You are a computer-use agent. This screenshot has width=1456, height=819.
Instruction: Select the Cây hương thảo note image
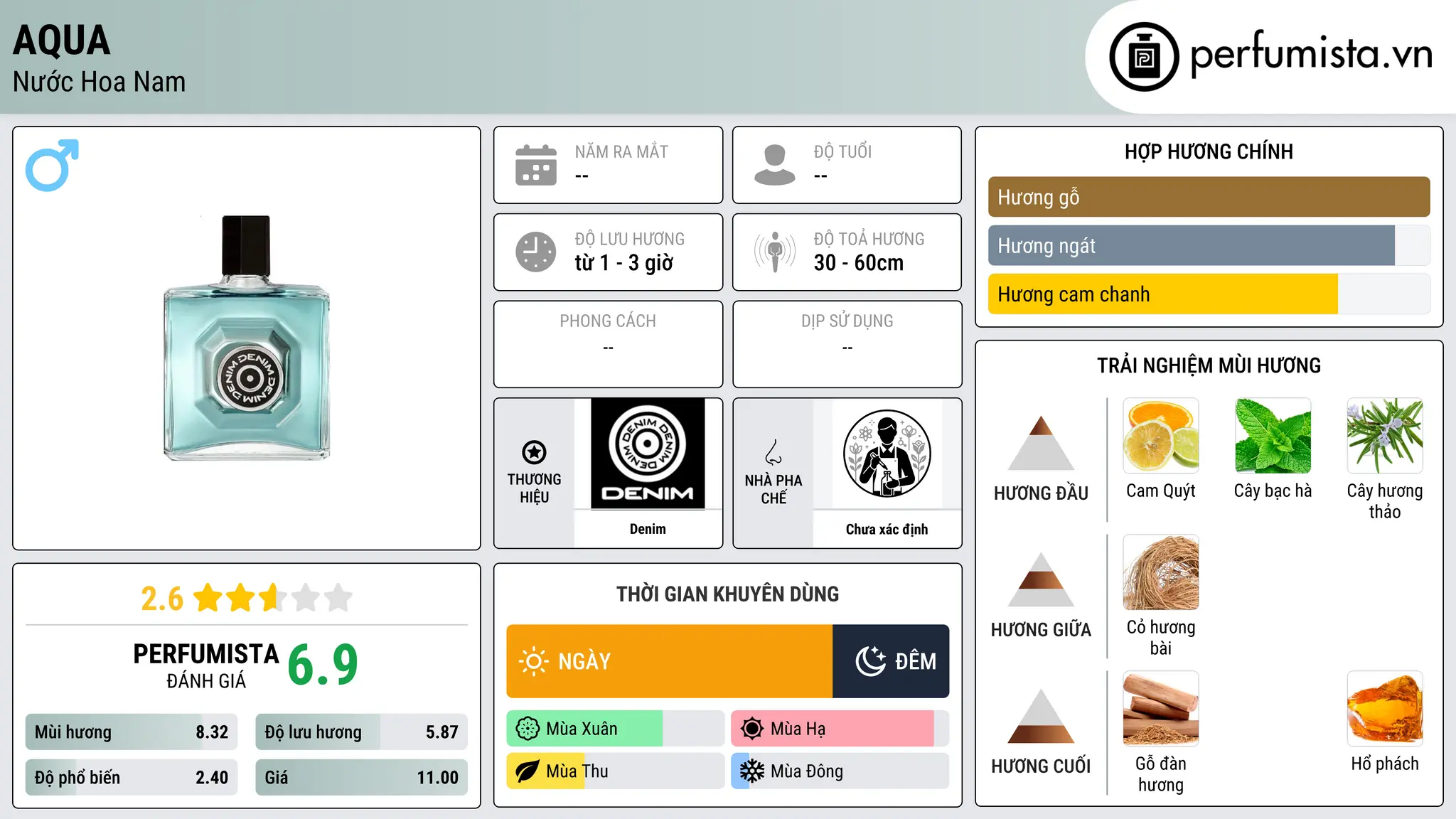tap(1385, 436)
